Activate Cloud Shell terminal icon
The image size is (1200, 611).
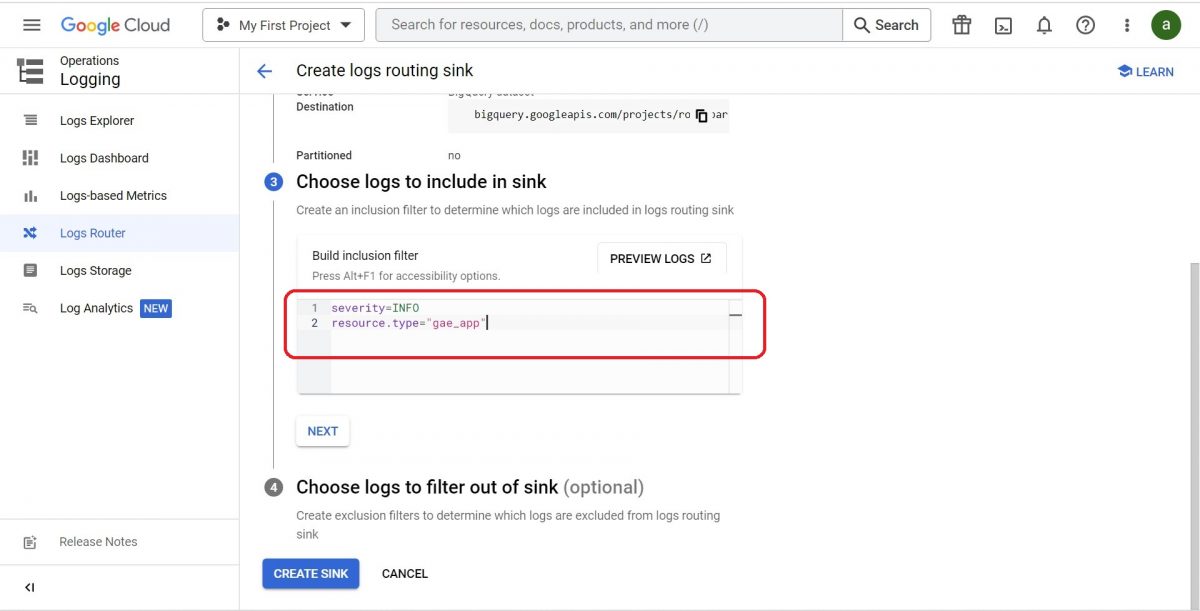click(1003, 25)
